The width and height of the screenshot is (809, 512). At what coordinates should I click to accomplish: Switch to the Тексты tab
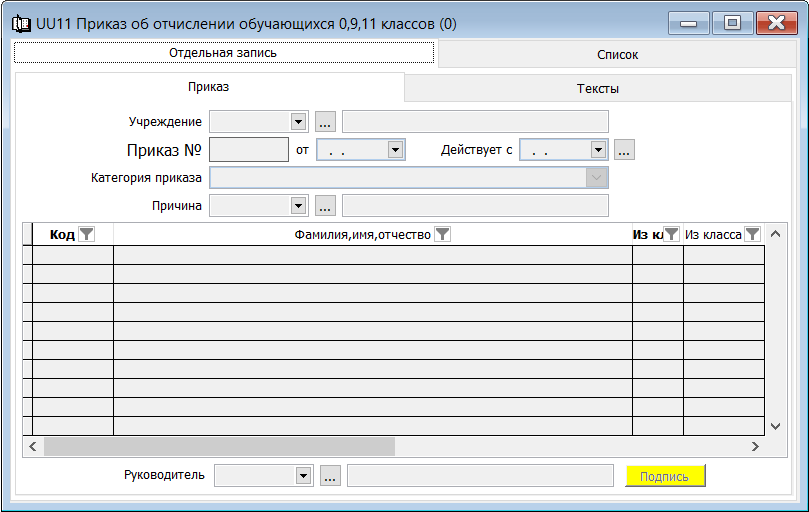(x=597, y=89)
